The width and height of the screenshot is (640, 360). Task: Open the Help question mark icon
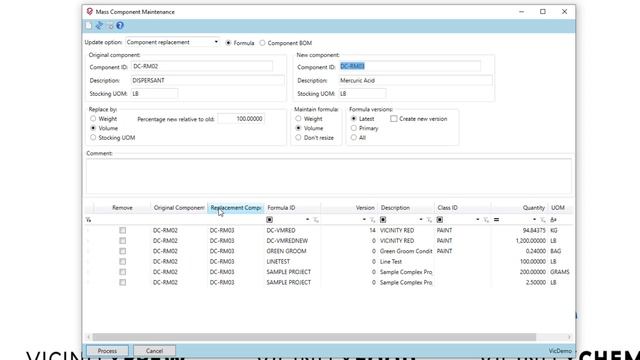coord(120,26)
